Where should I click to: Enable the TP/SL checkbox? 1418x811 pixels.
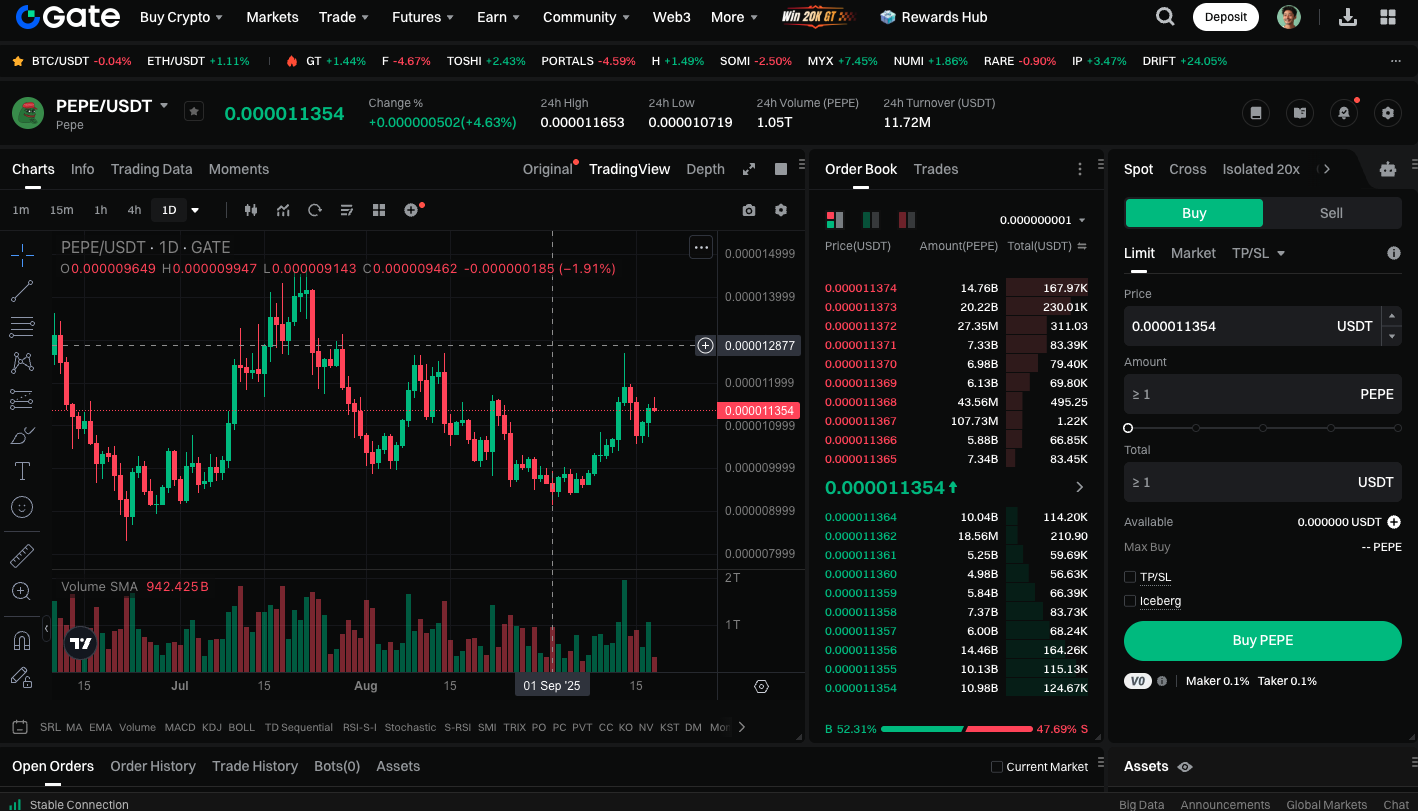[1130, 577]
